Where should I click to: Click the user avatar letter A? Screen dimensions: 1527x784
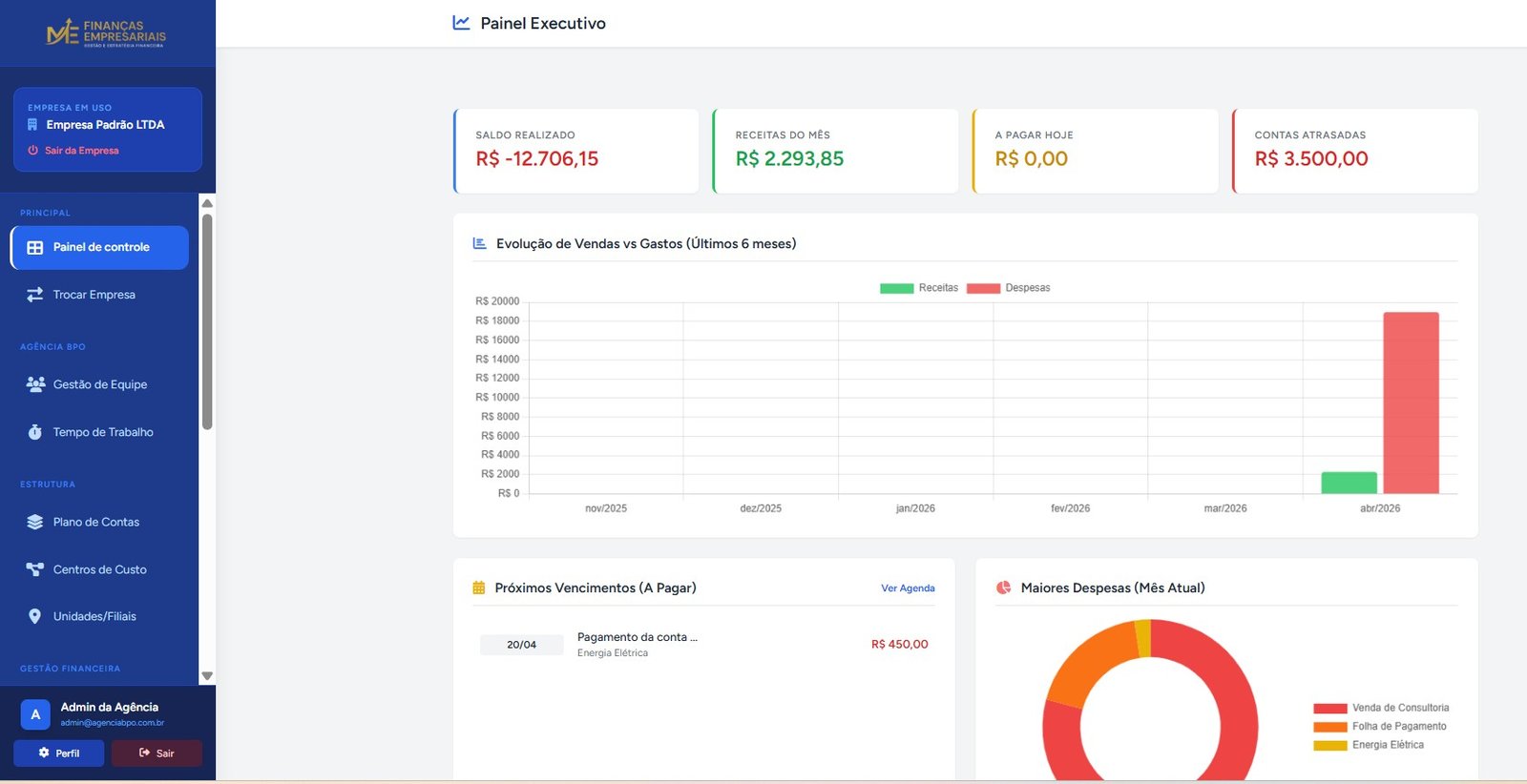tap(35, 714)
